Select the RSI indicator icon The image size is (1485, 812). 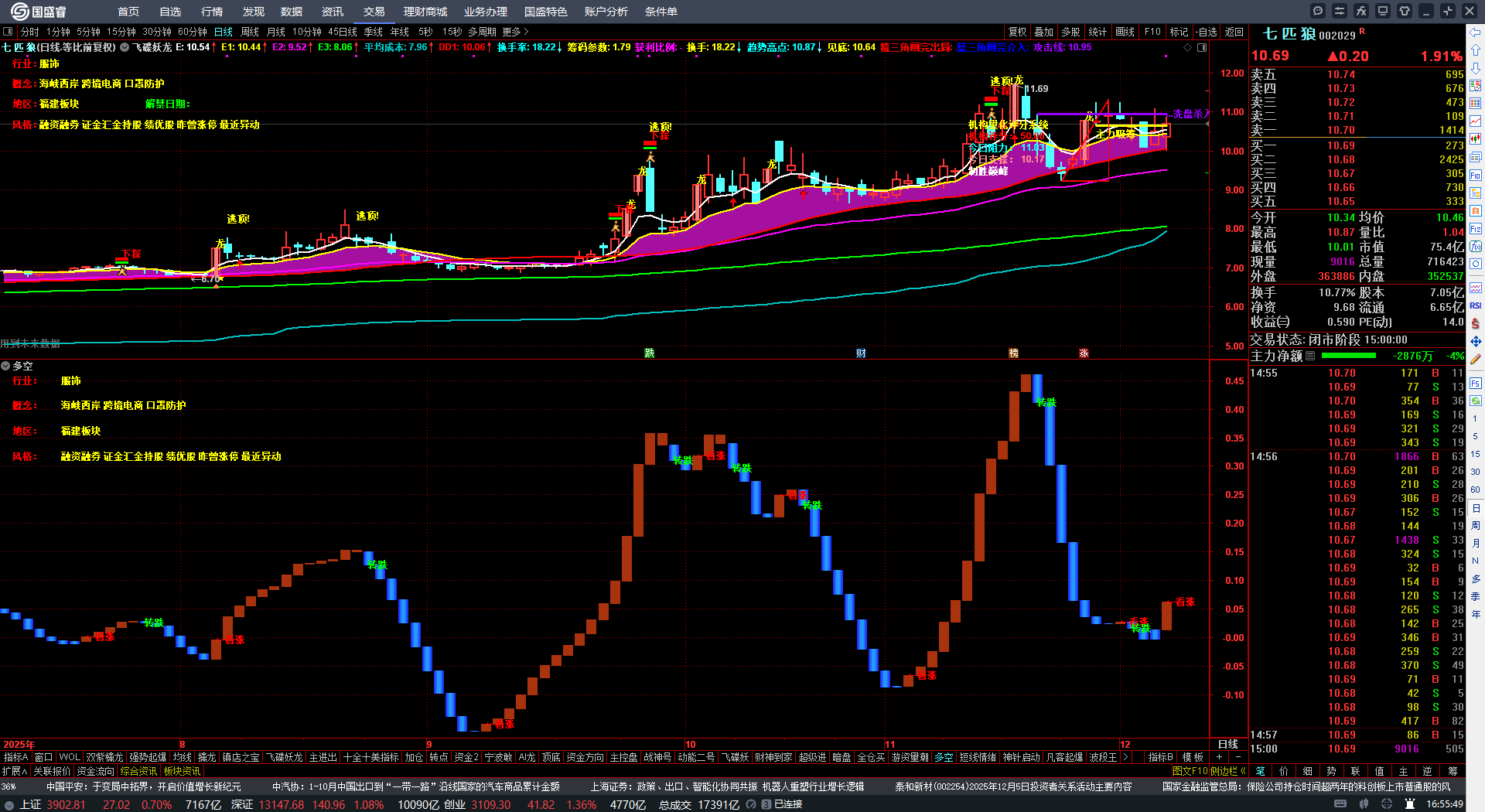1476,305
